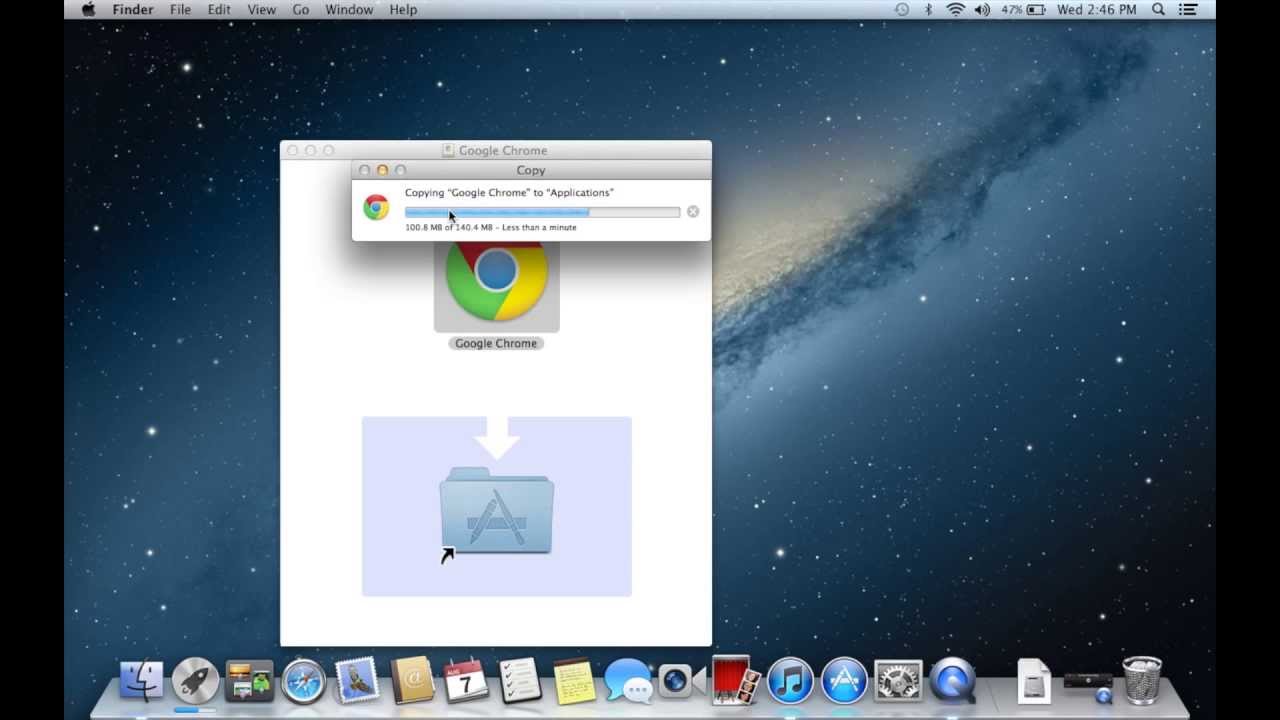This screenshot has width=1280, height=720.
Task: Open the Bluetooth menu bar icon
Action: (x=930, y=10)
